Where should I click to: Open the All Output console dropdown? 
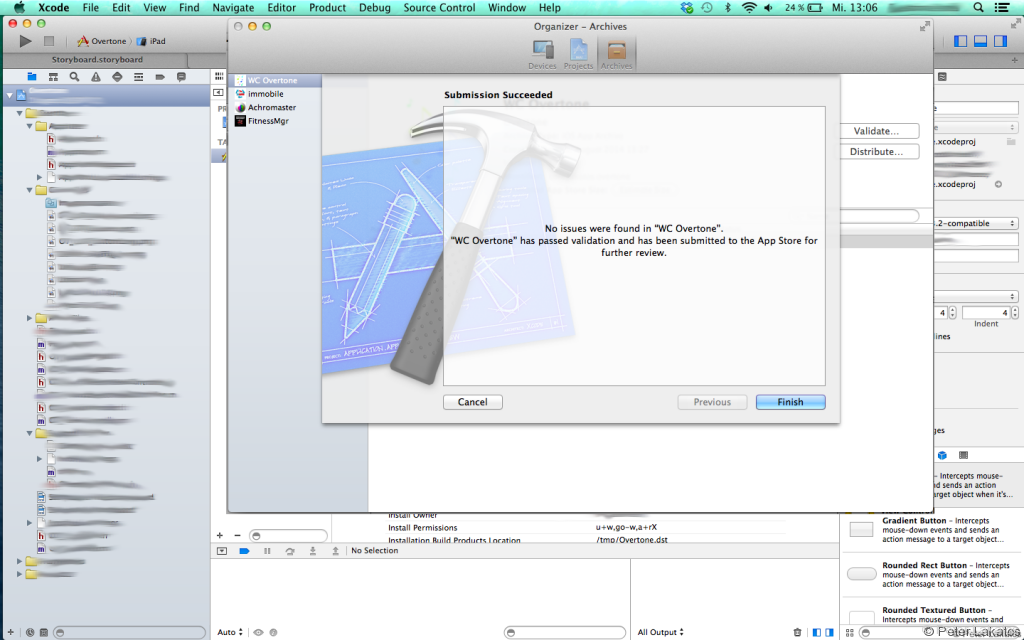660,632
